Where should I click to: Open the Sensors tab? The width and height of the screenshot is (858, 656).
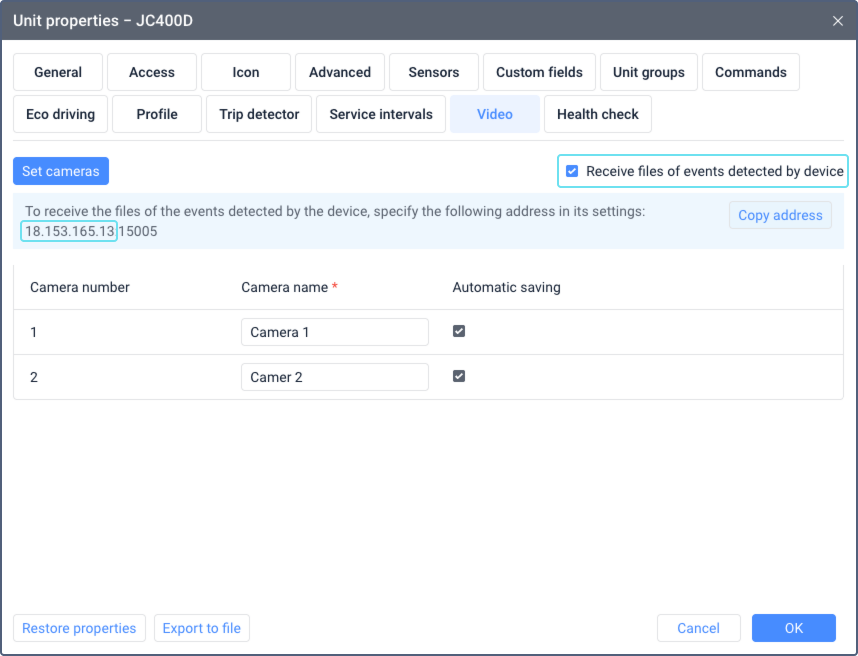pyautogui.click(x=434, y=72)
